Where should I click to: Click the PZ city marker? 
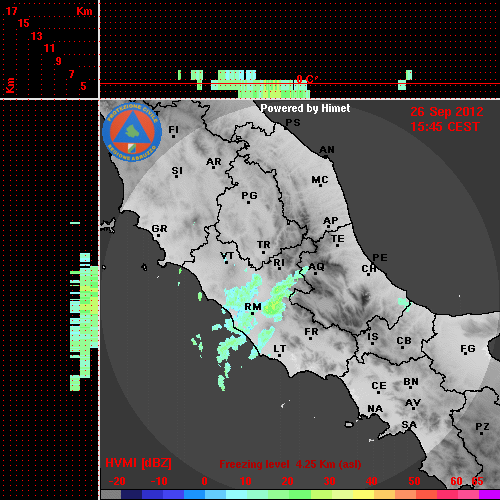481,434
